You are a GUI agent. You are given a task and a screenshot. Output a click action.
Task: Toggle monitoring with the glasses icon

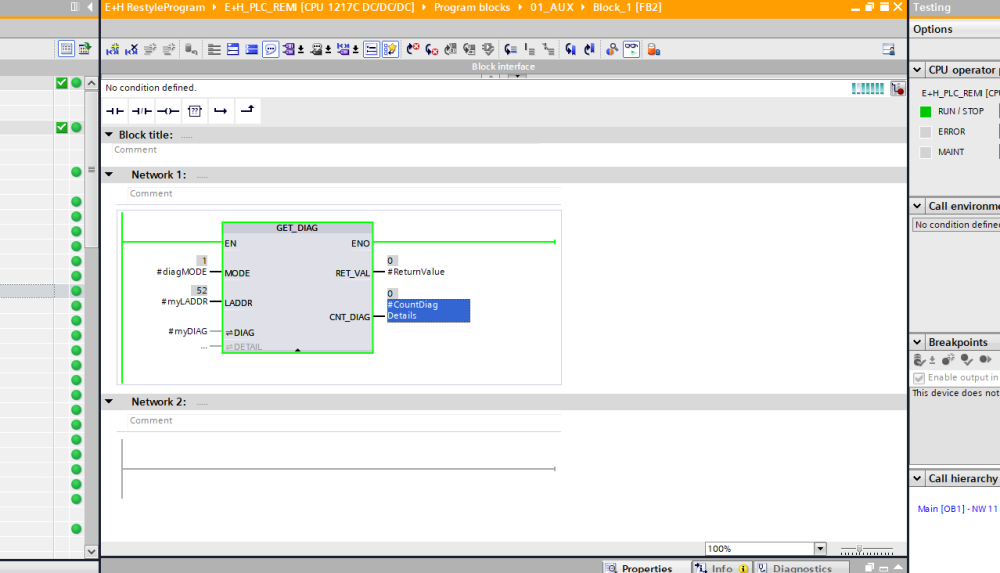(631, 49)
